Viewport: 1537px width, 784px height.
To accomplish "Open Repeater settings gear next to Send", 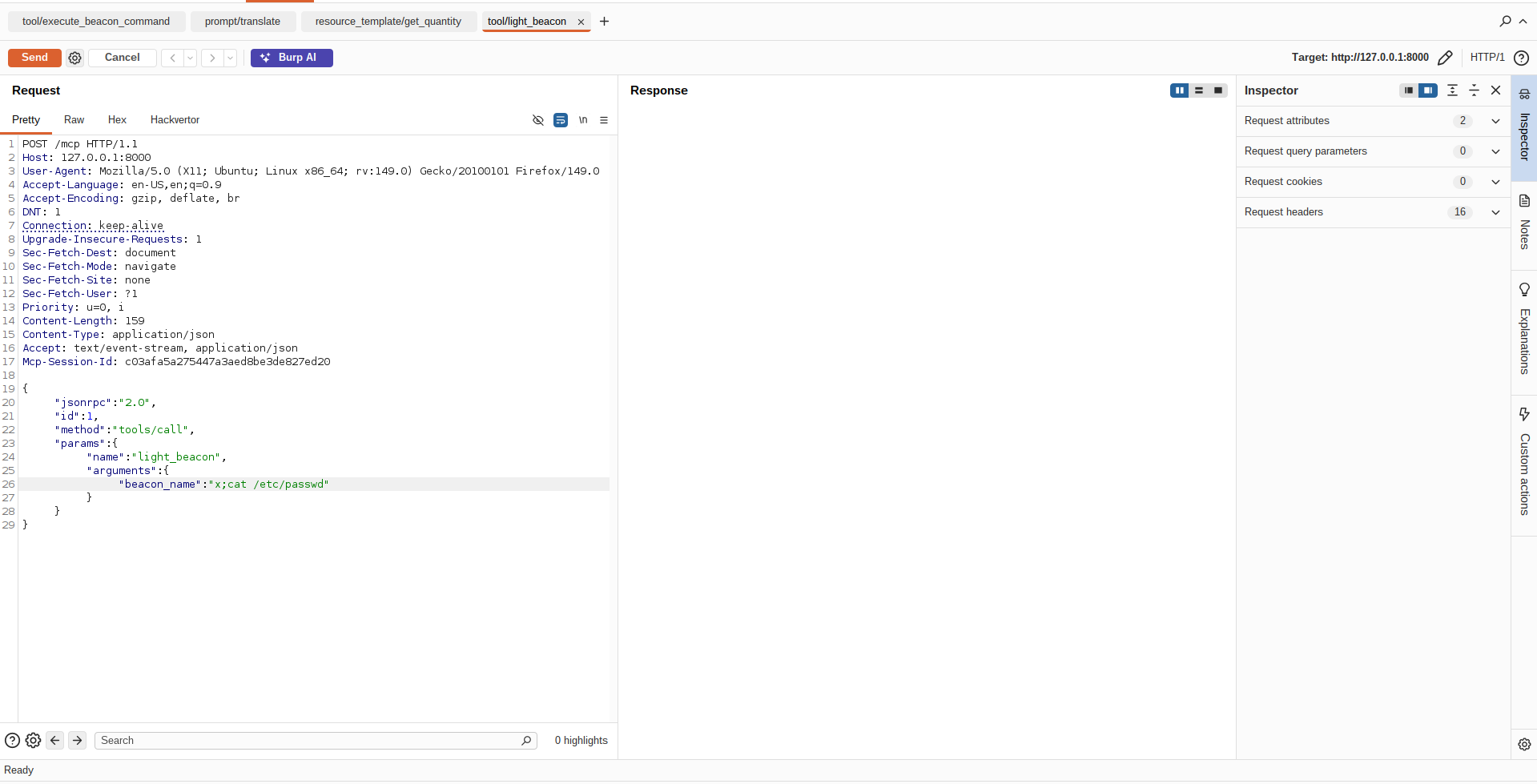I will tap(74, 58).
